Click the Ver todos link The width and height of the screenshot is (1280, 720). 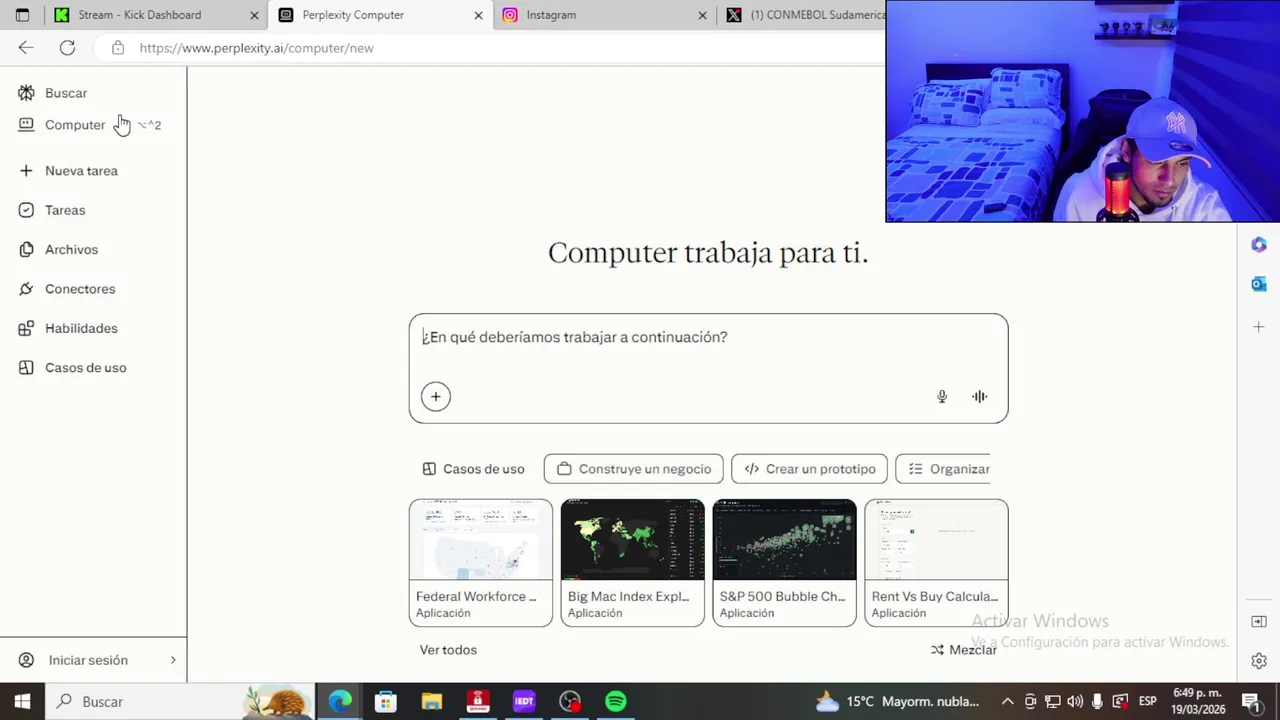(448, 650)
